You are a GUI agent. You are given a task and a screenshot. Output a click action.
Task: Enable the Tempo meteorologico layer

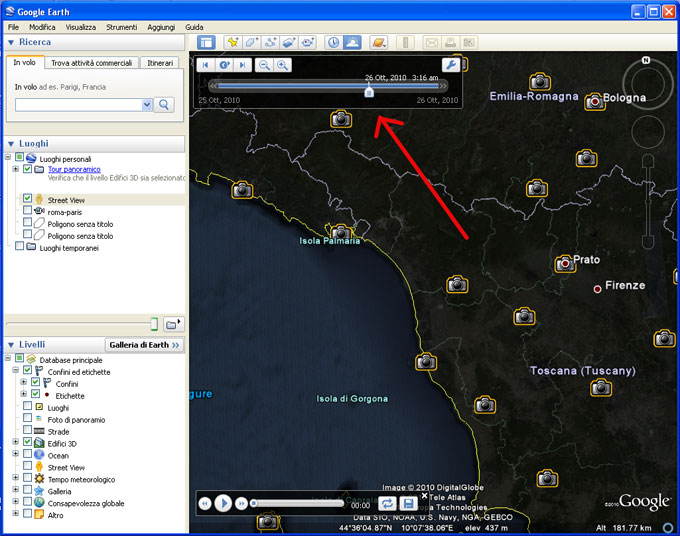(27, 477)
